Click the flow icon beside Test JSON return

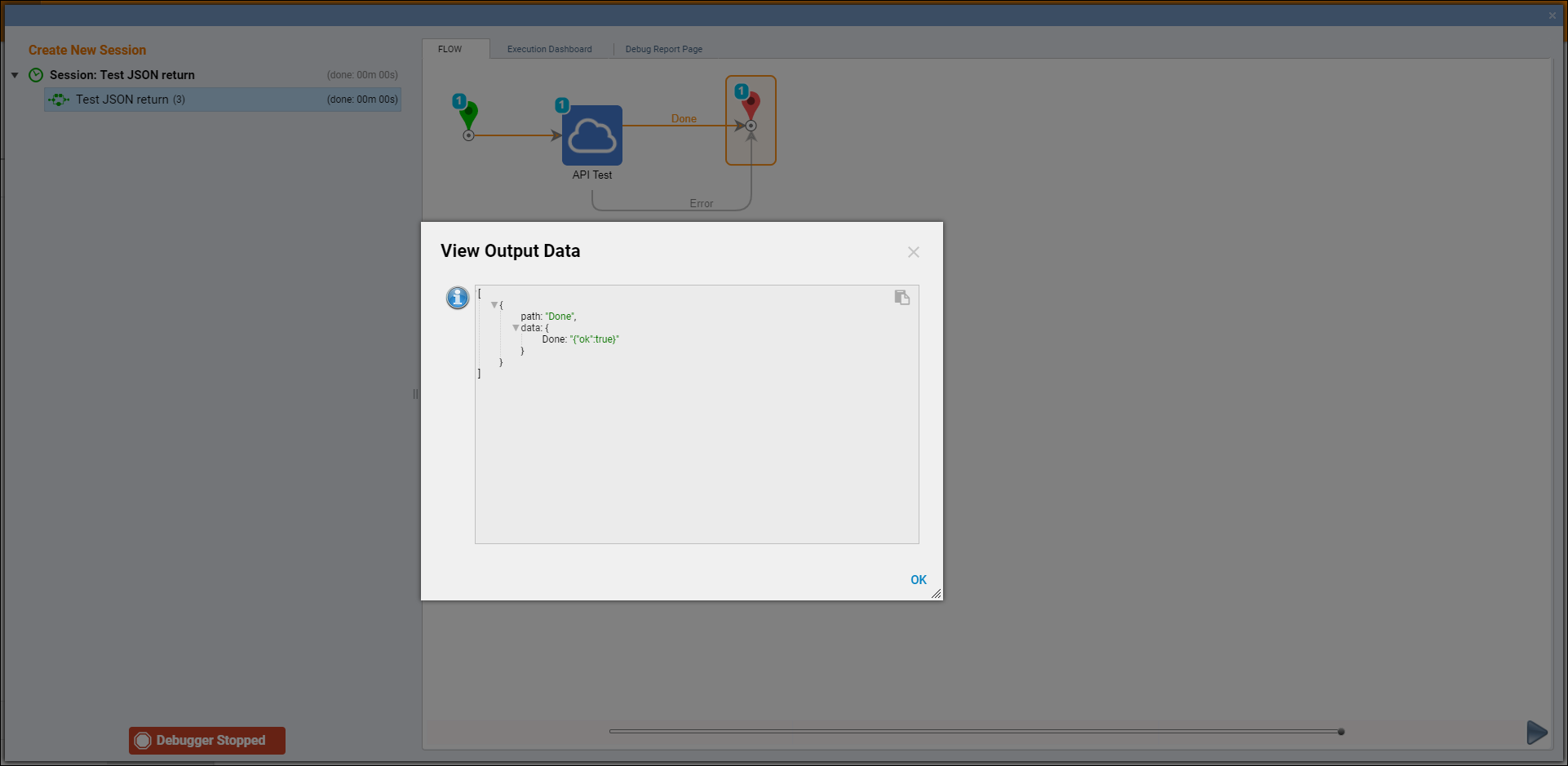coord(59,100)
